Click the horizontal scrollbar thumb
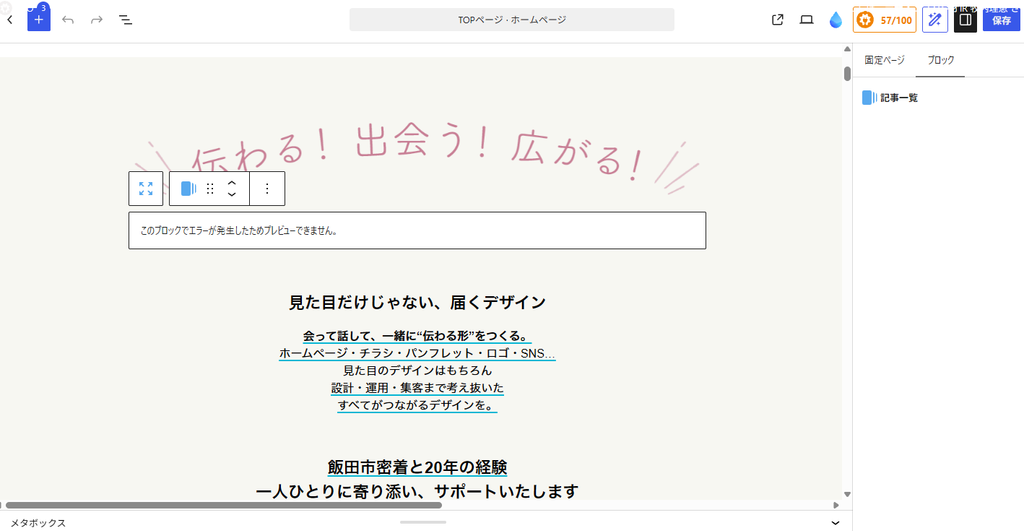Viewport: 1024px width, 531px height. tap(223, 505)
